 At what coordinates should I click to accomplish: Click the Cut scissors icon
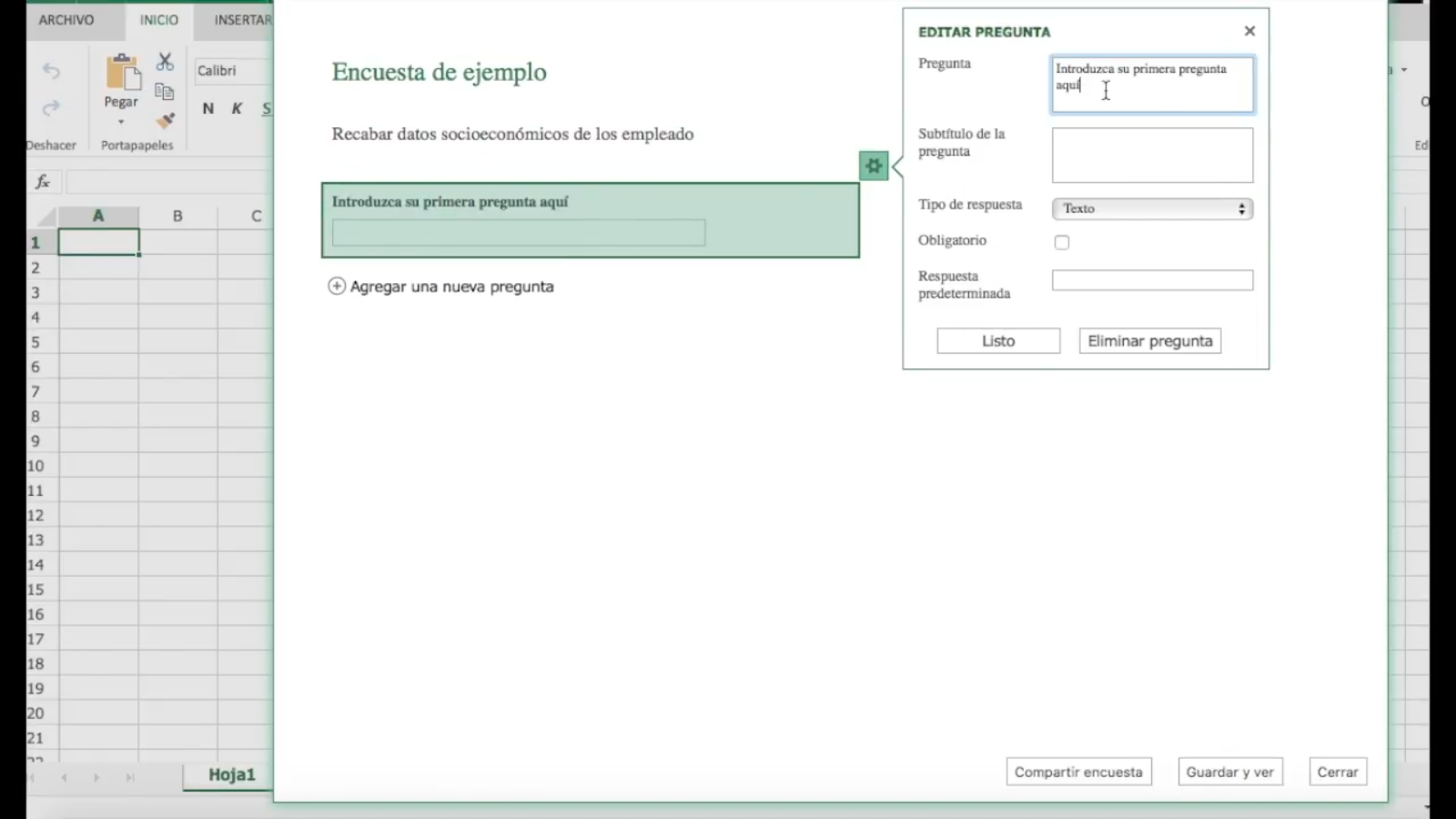point(165,62)
